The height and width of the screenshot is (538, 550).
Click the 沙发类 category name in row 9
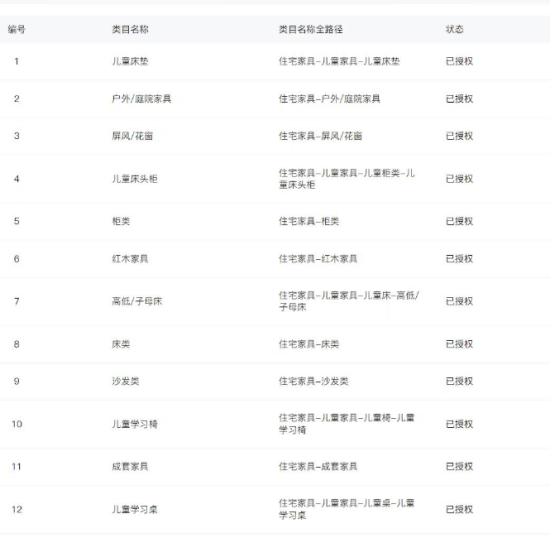126,381
